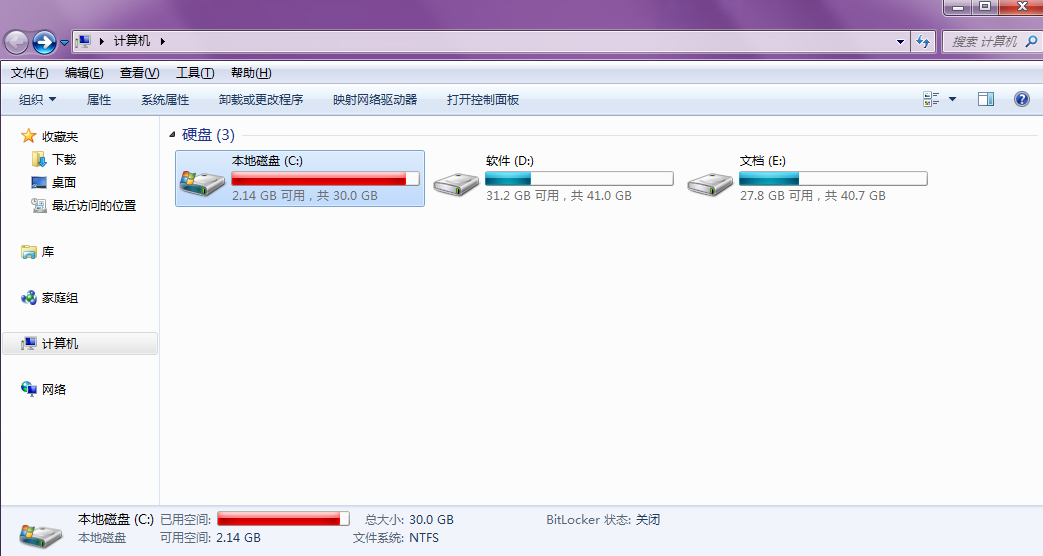Viewport: 1043px width, 556px height.
Task: Open the help question mark icon
Action: coord(1022,100)
